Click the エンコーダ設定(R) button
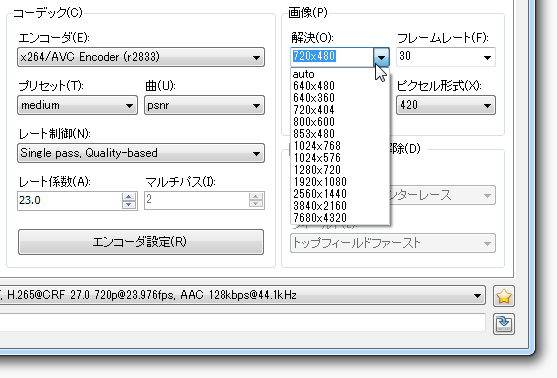 coord(141,242)
